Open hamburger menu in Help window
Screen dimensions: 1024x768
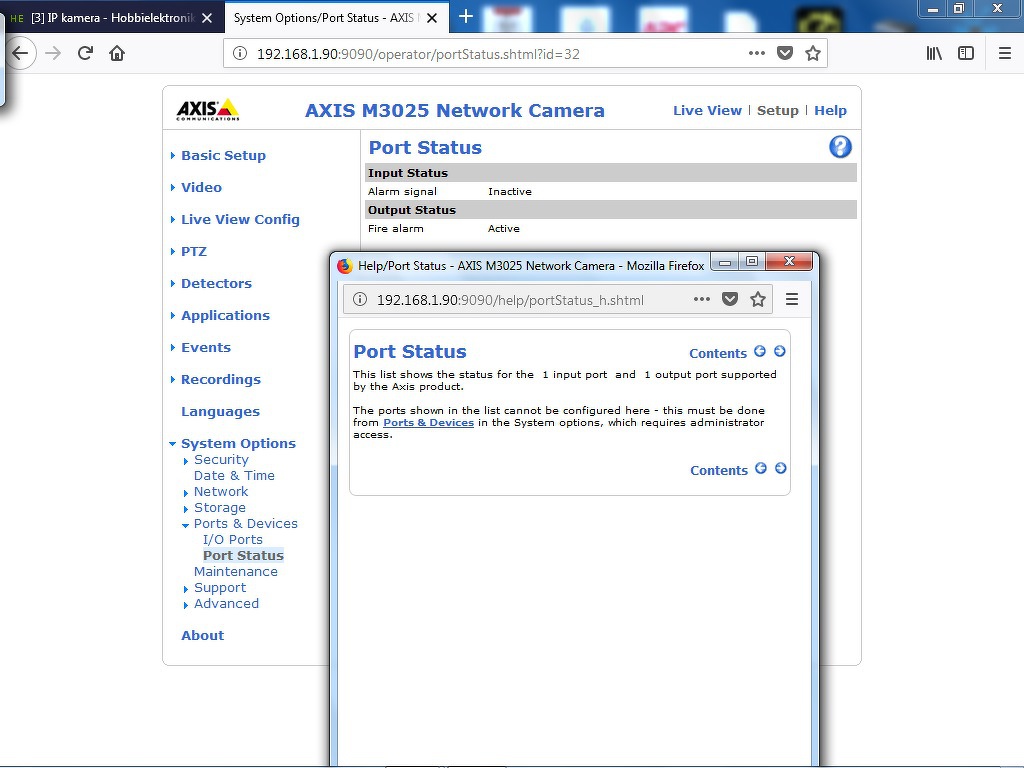[x=792, y=299]
